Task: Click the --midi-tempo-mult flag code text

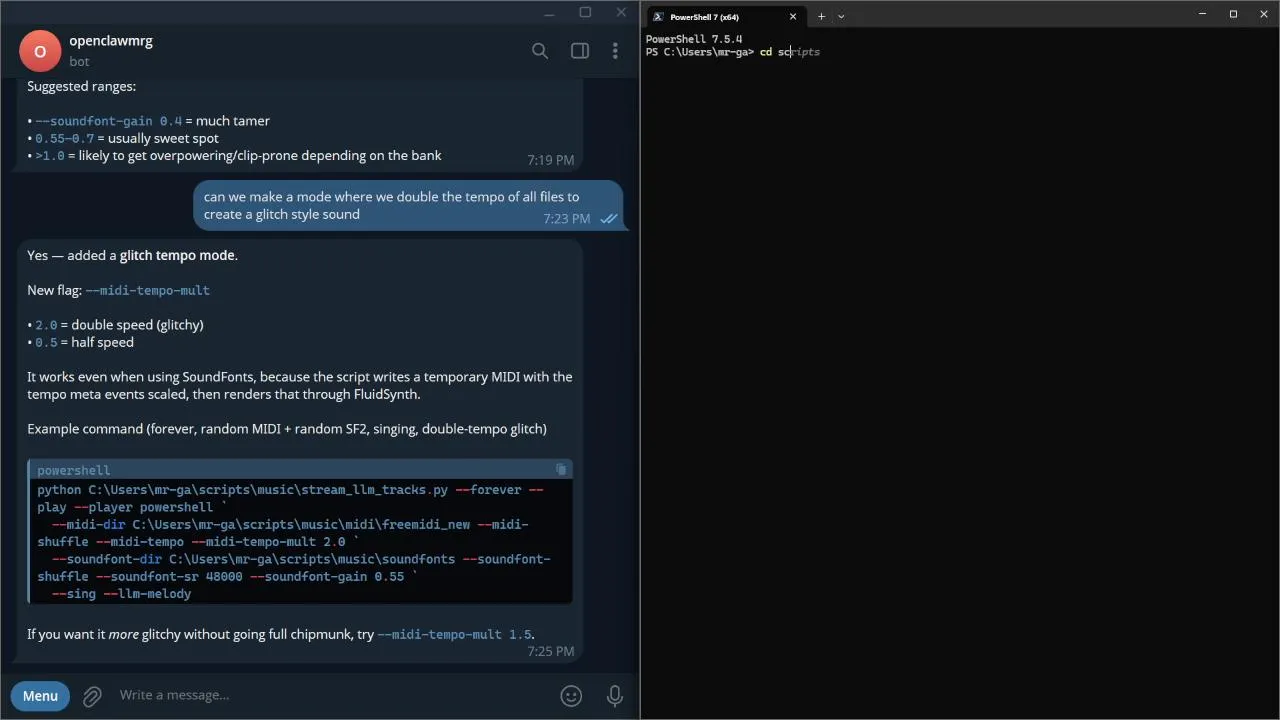Action: pyautogui.click(x=148, y=290)
